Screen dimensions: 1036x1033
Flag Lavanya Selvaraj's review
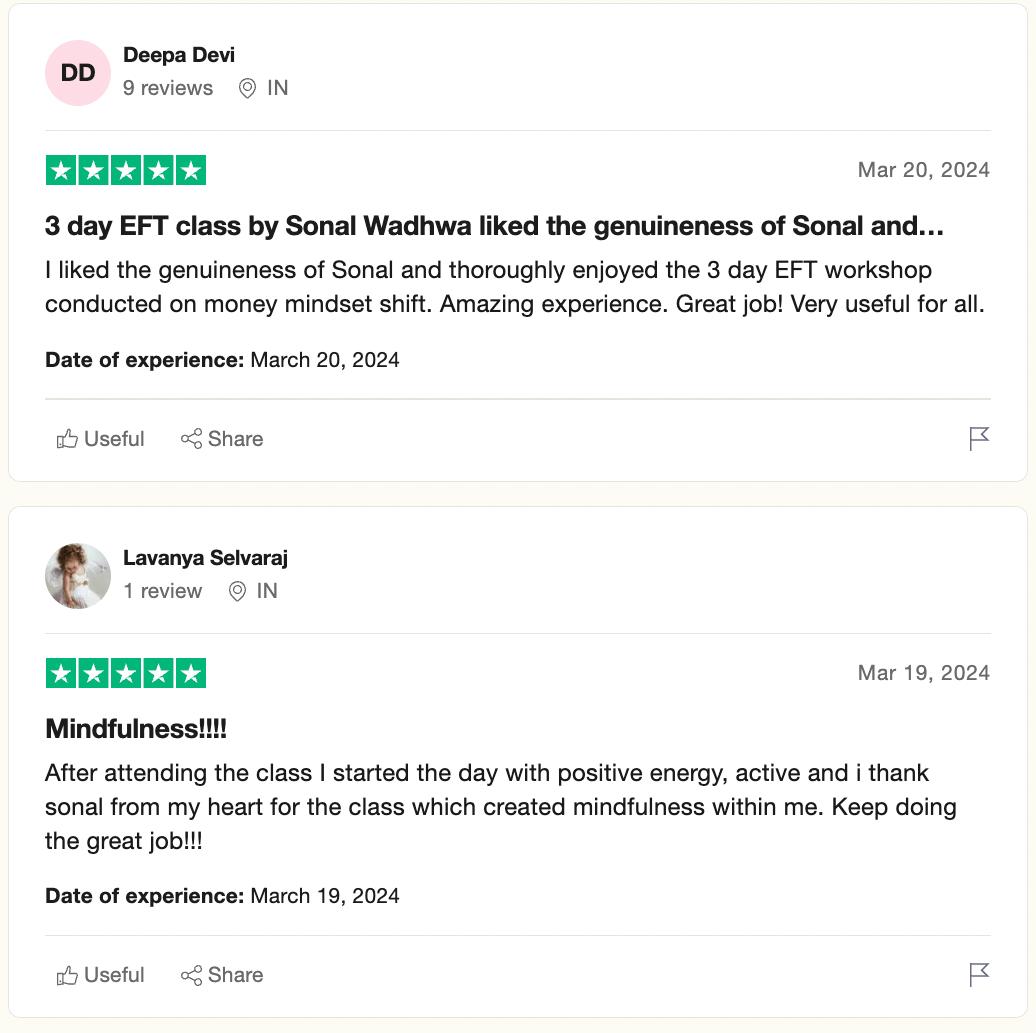(979, 974)
